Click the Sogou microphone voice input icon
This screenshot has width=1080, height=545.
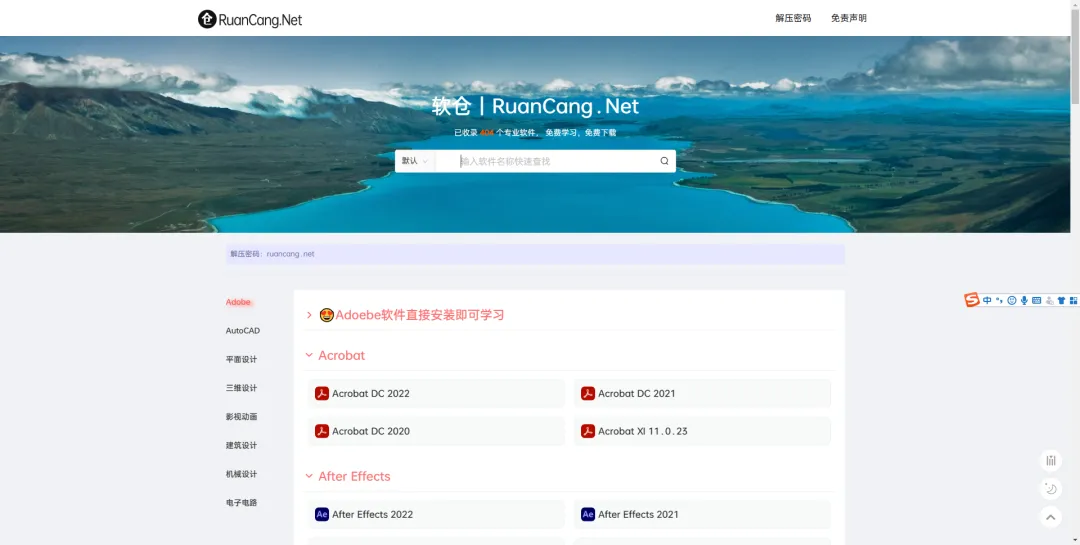(1024, 300)
